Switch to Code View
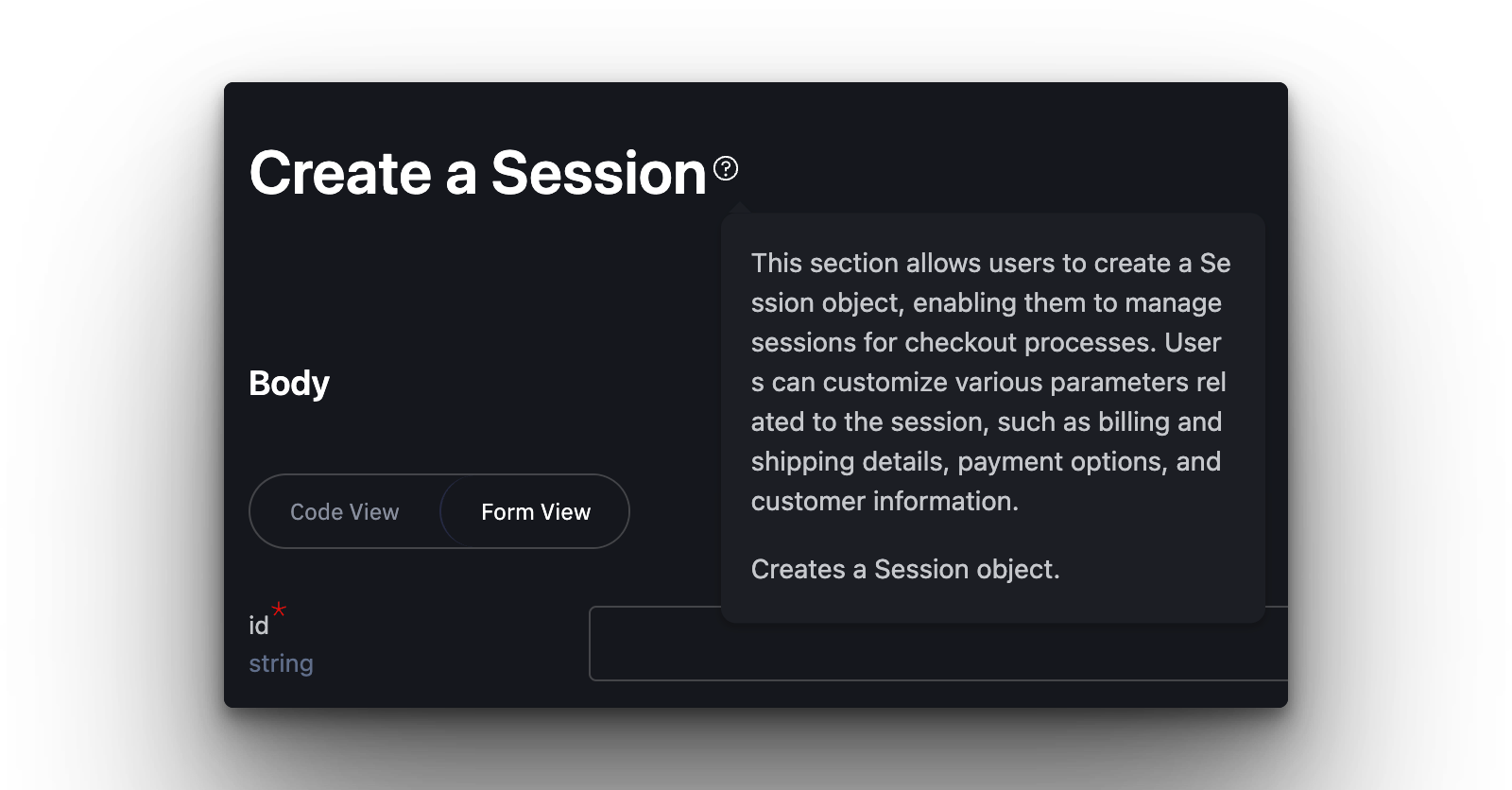 click(345, 512)
